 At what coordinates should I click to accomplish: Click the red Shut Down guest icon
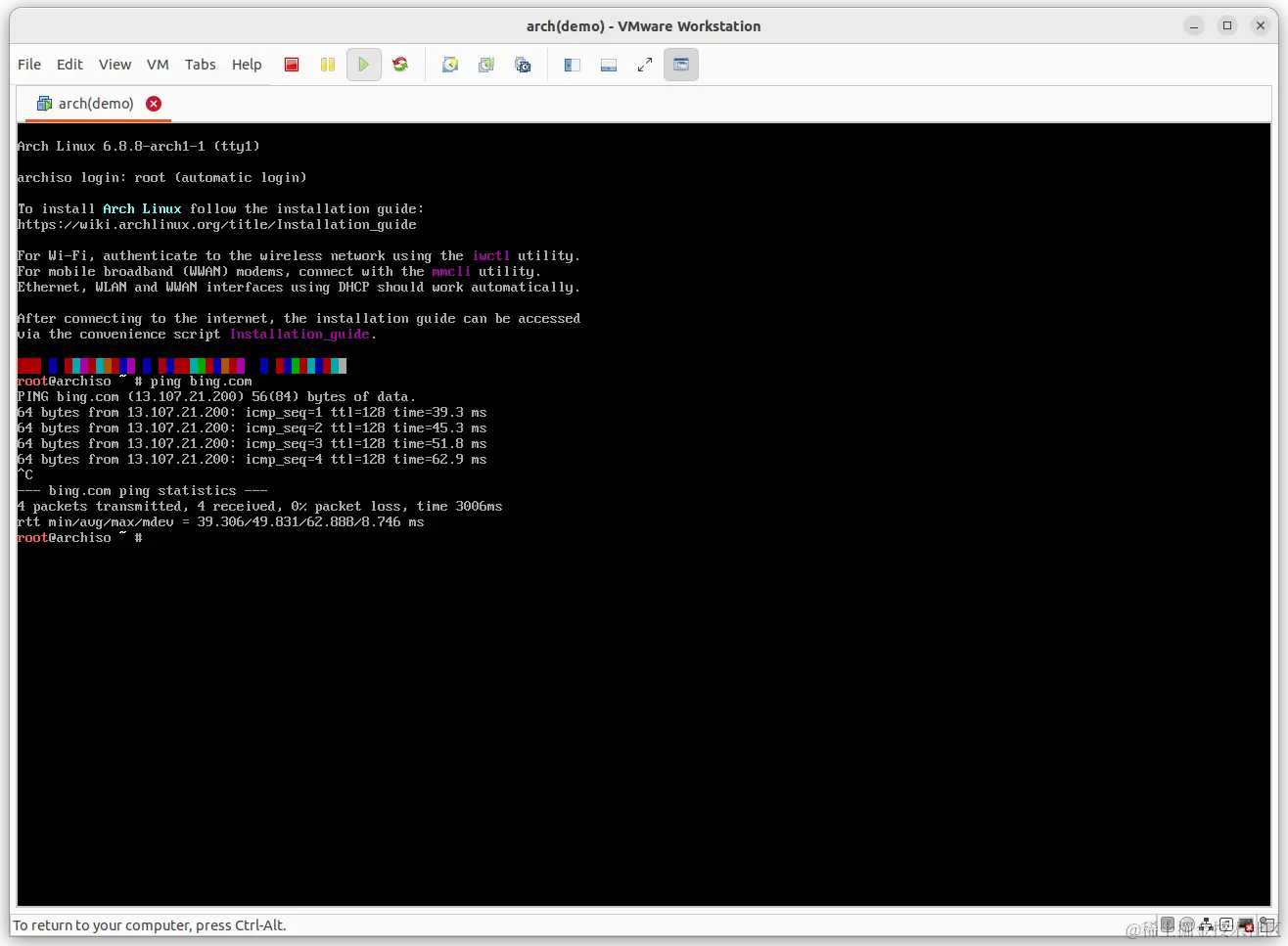(x=292, y=65)
